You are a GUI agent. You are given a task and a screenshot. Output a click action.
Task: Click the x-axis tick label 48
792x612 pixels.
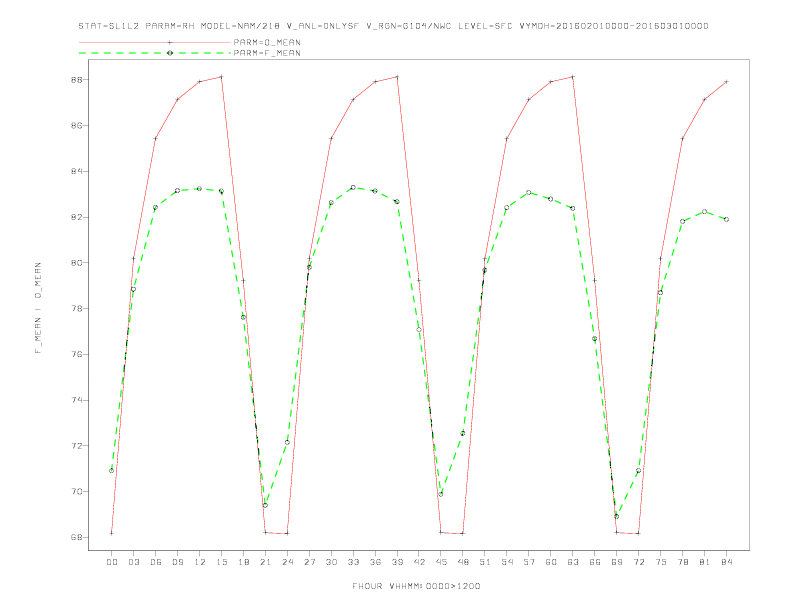(463, 562)
